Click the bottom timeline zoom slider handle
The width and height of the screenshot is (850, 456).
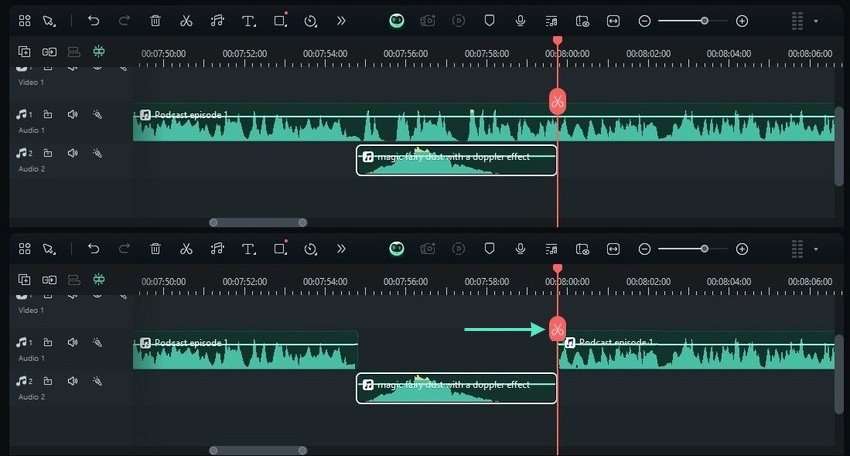click(x=704, y=249)
